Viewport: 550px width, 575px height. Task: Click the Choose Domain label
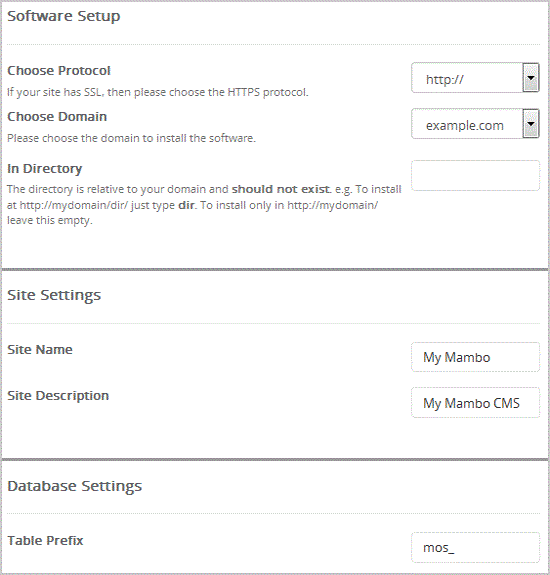[57, 117]
